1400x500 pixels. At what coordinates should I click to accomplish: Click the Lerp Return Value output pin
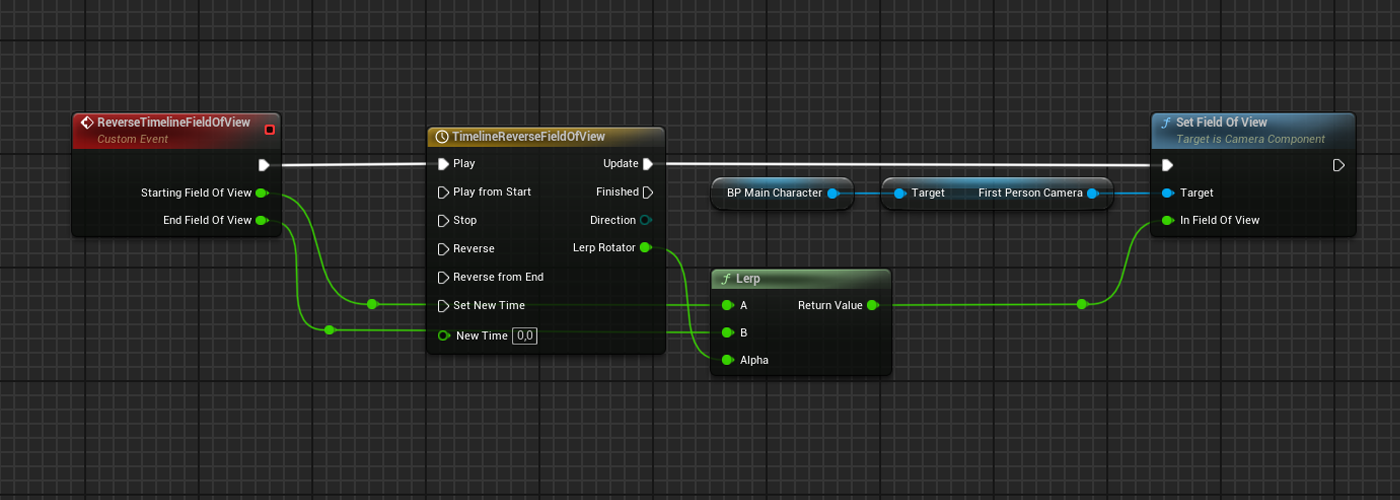(872, 305)
